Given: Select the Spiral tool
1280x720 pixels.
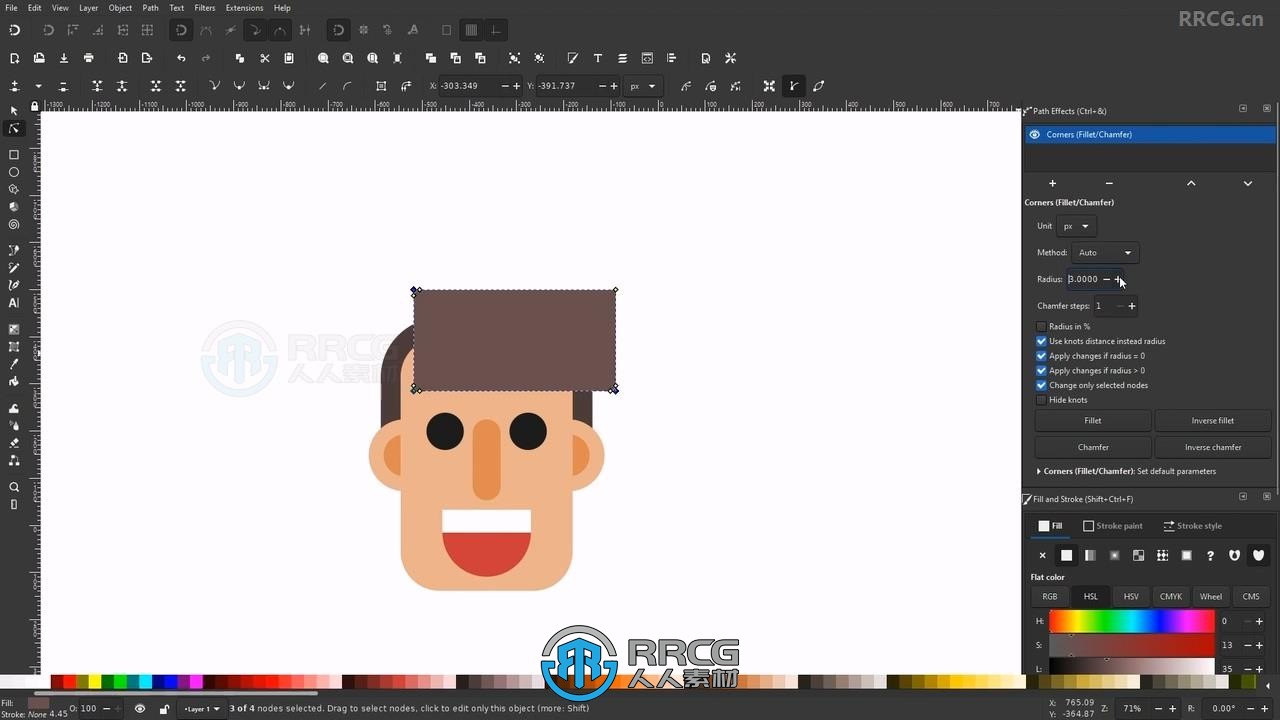Looking at the screenshot, I should coord(14,225).
